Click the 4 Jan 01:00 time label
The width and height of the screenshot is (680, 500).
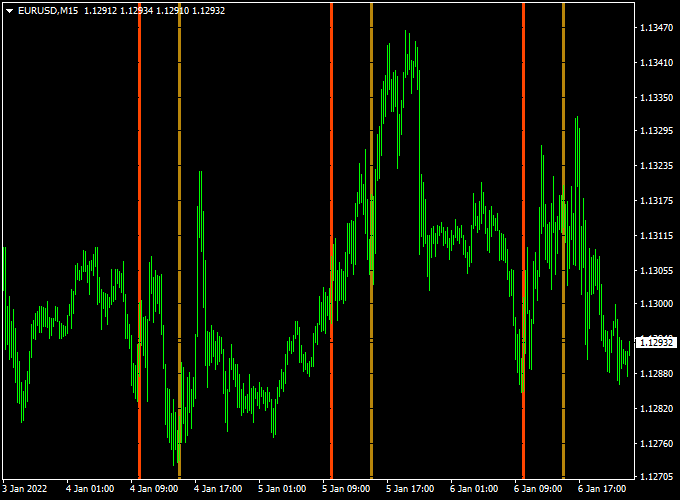click(x=90, y=489)
